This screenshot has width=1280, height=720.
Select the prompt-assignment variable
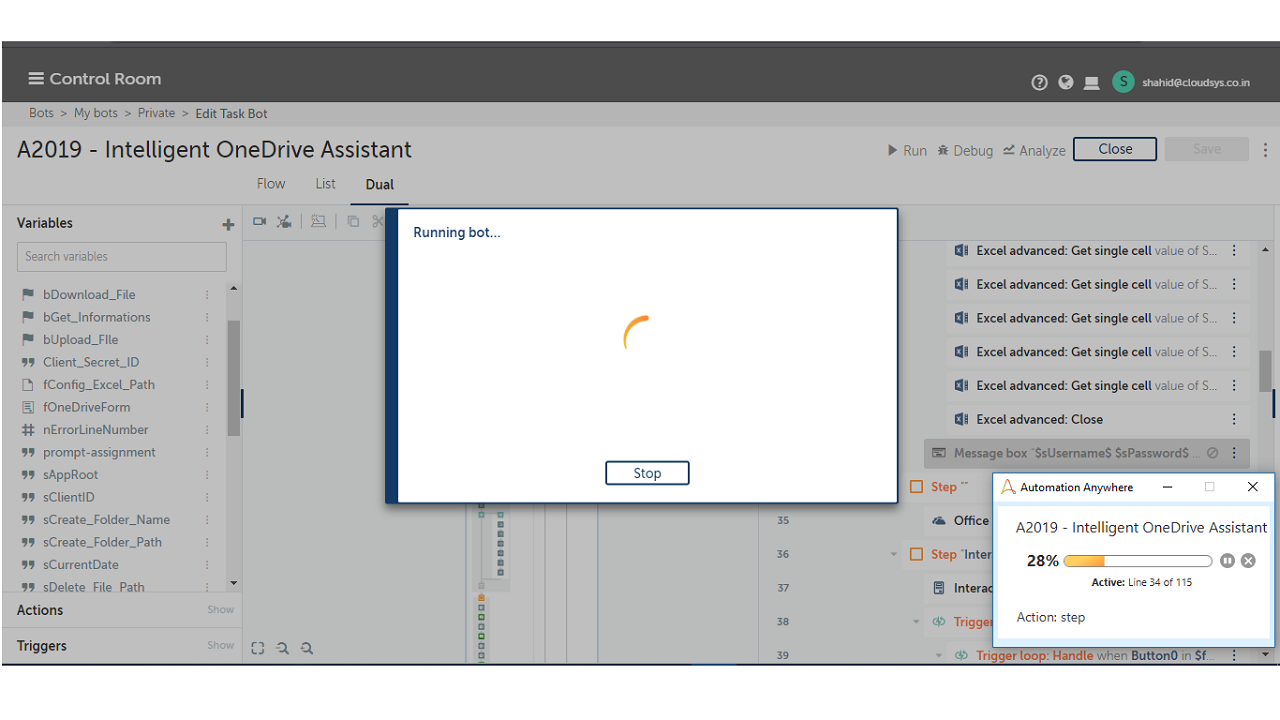(x=99, y=453)
